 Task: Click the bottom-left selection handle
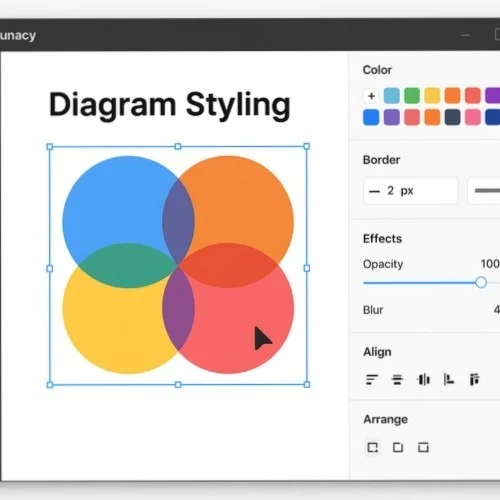click(x=50, y=385)
